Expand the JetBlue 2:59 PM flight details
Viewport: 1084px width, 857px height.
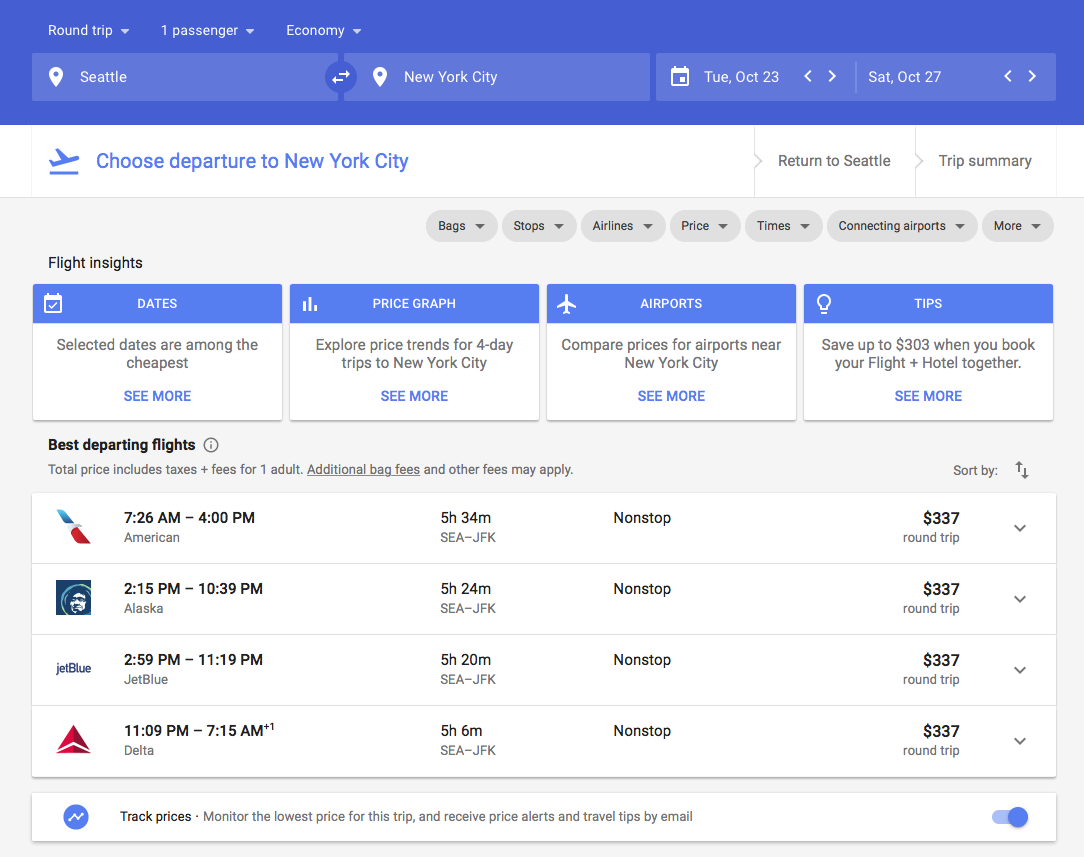(x=1020, y=670)
